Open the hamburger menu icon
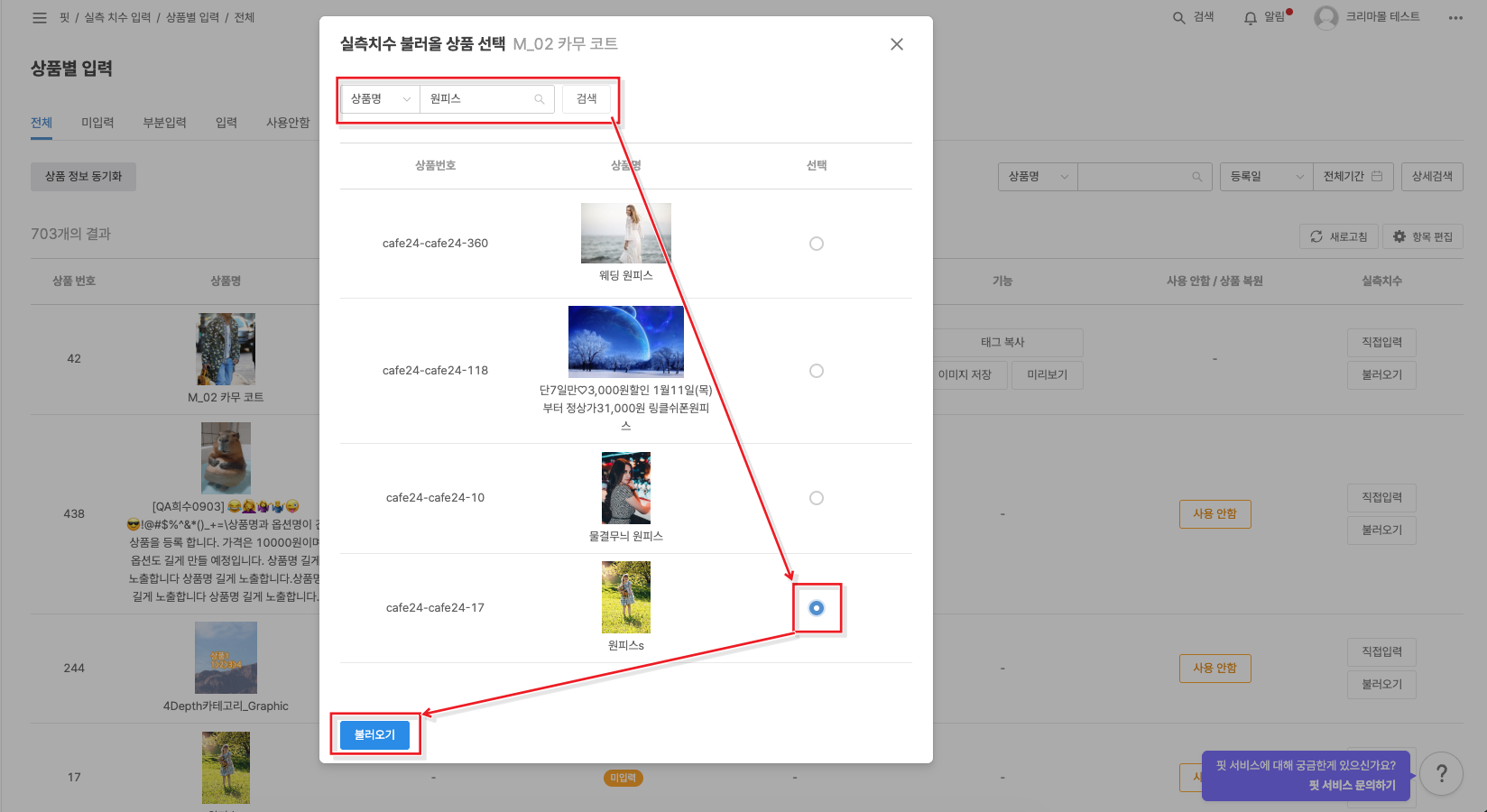The width and height of the screenshot is (1487, 812). tap(40, 18)
